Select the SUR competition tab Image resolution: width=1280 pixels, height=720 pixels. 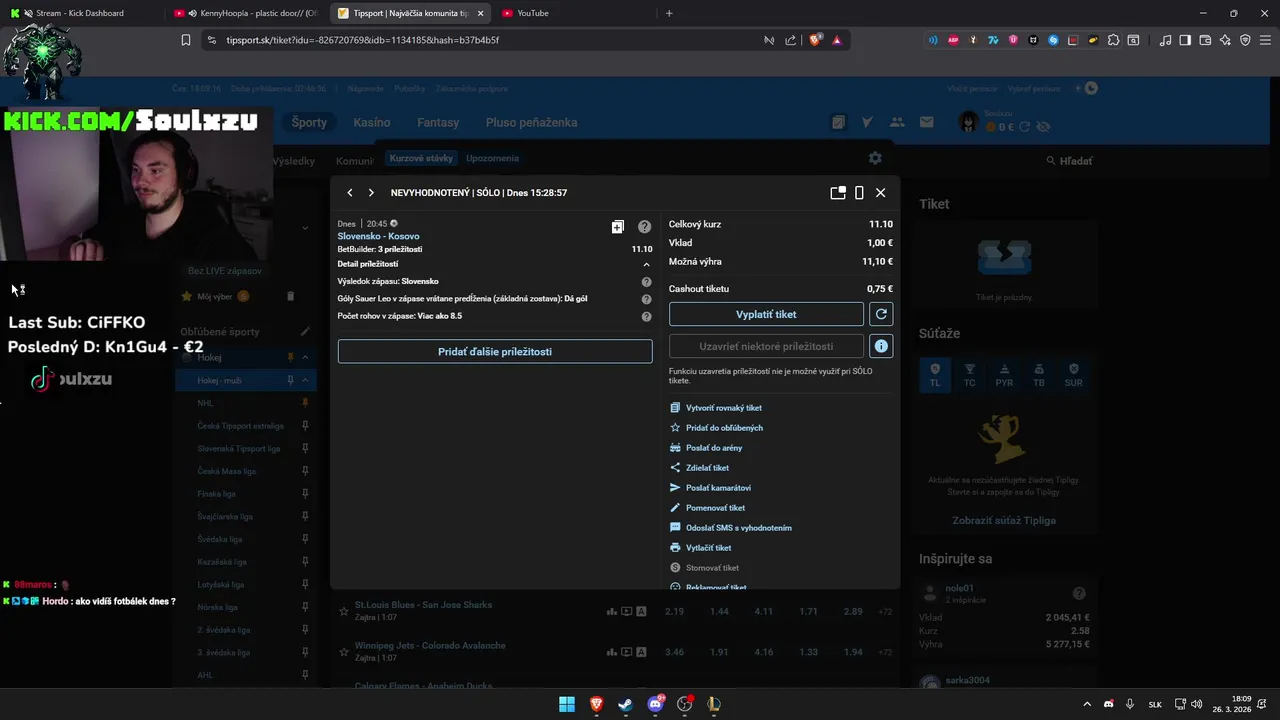pyautogui.click(x=1073, y=375)
